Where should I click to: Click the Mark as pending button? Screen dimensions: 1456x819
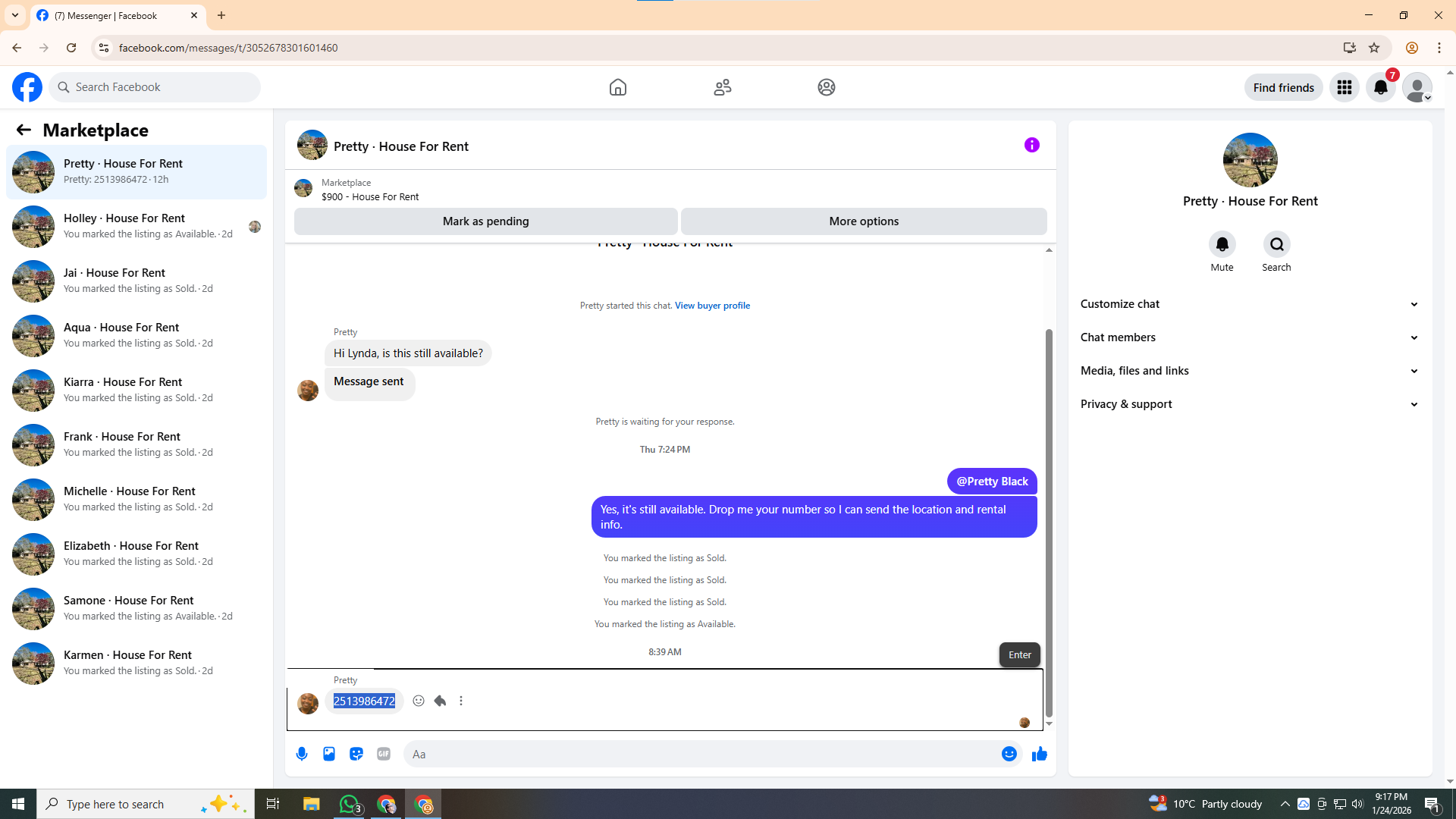(x=485, y=221)
